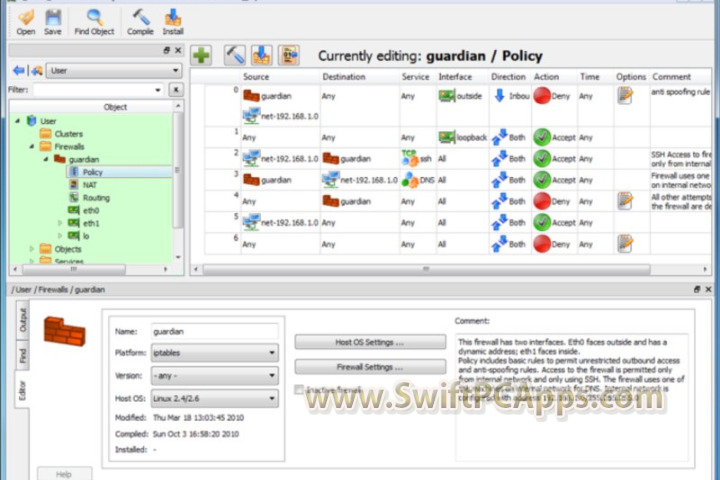720x480 pixels.
Task: Click the object tree vertical scrollbar
Action: point(177,170)
